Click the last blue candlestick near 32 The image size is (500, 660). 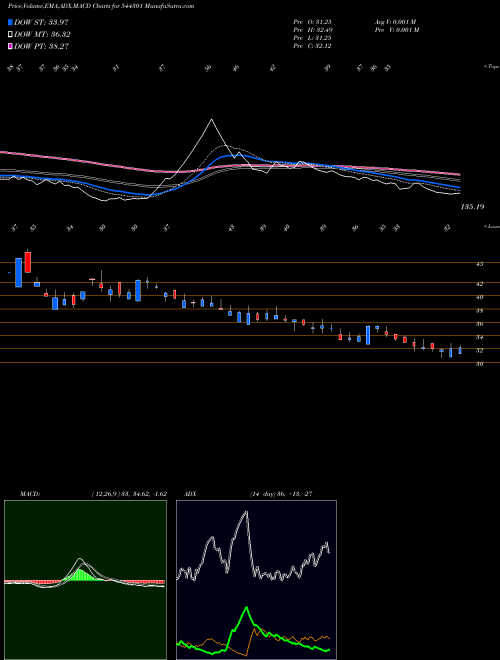(x=460, y=350)
